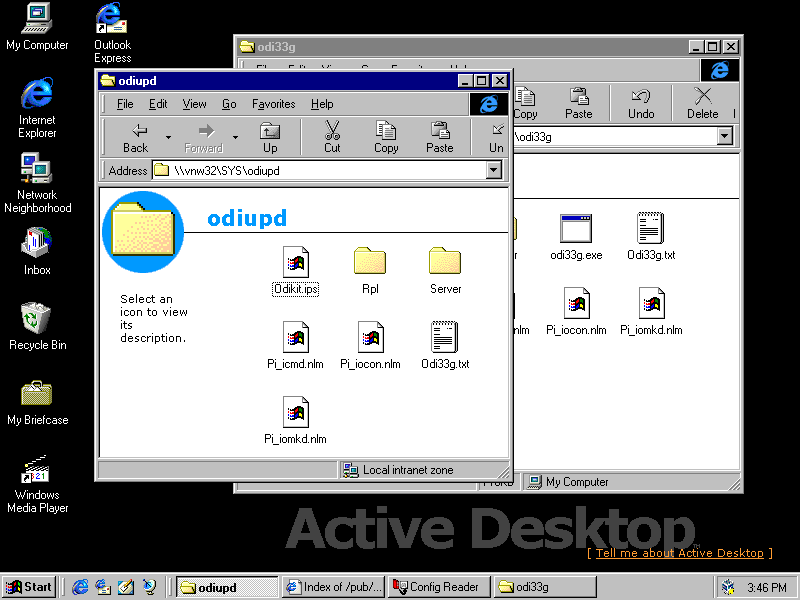Viewport: 800px width, 600px height.
Task: Select the Server folder
Action: 445,270
